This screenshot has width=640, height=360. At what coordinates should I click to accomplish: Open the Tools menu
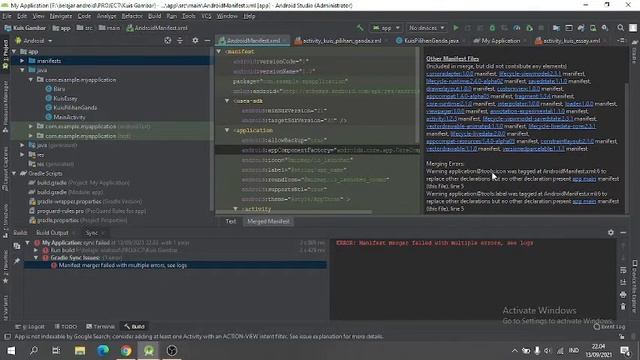click(x=189, y=16)
